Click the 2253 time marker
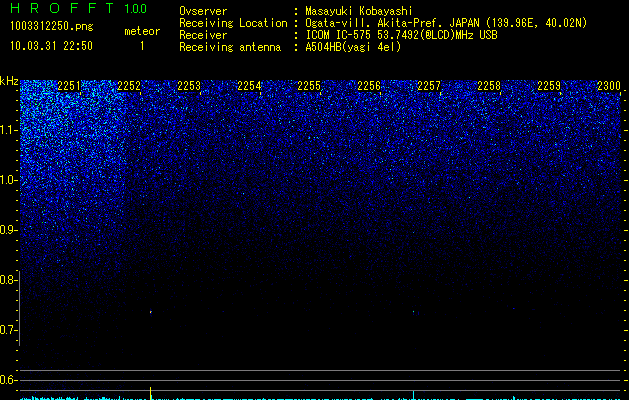 coord(189,86)
